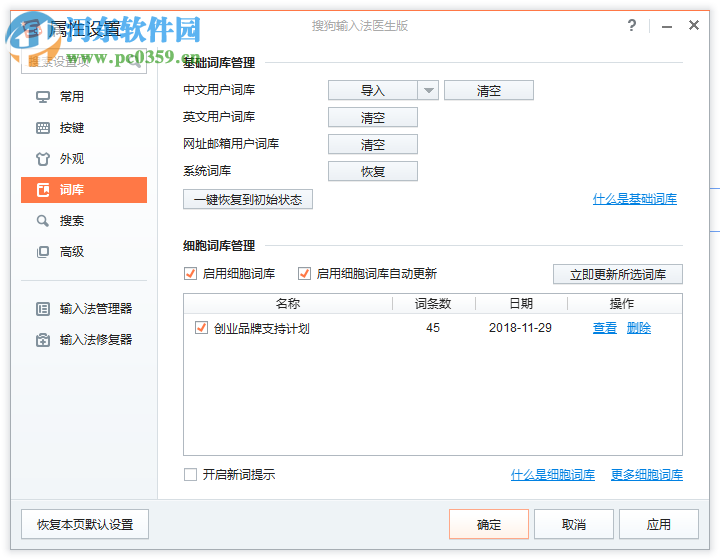720x560 pixels.
Task: Open the 更多细胞词库 link
Action: pos(647,475)
